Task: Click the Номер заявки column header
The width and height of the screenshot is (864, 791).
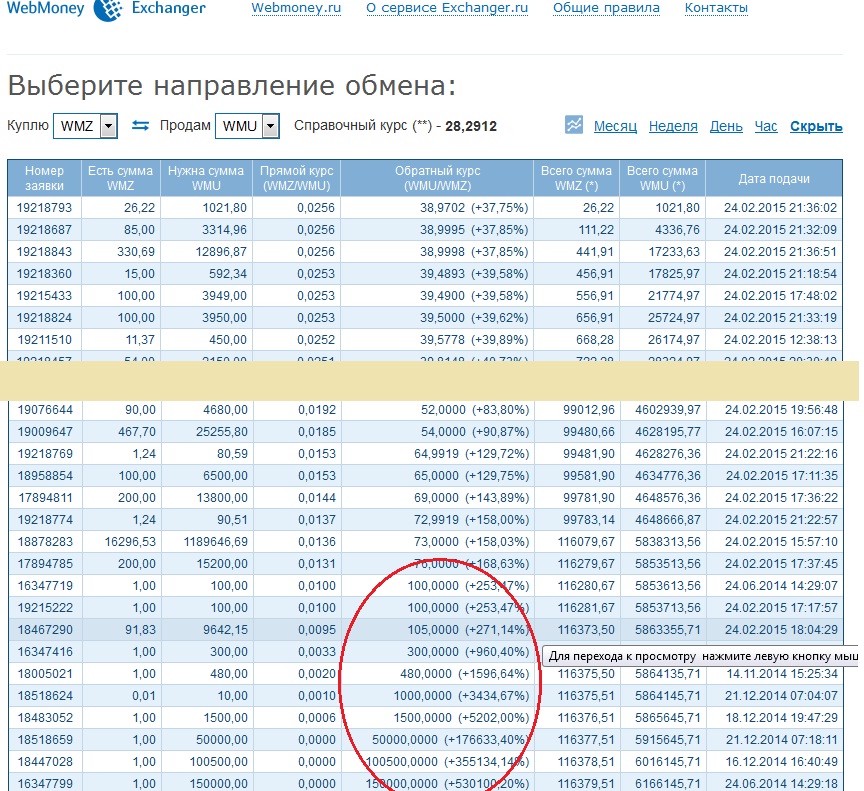Action: 44,178
